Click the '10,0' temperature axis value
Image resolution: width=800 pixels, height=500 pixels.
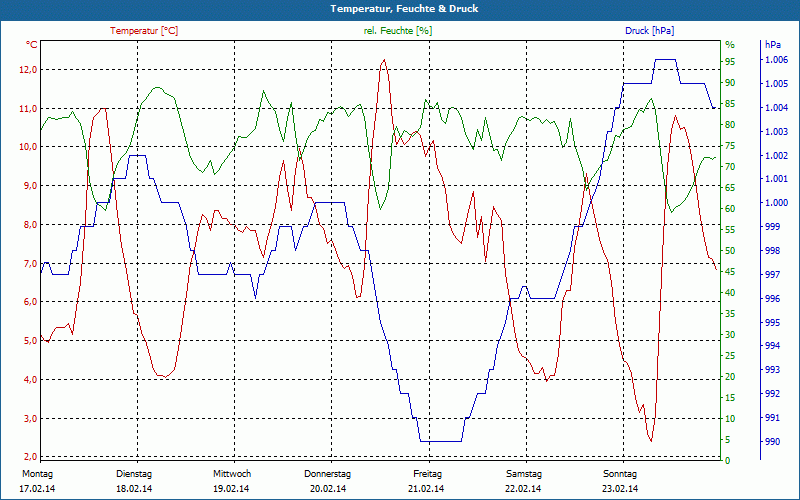point(28,147)
